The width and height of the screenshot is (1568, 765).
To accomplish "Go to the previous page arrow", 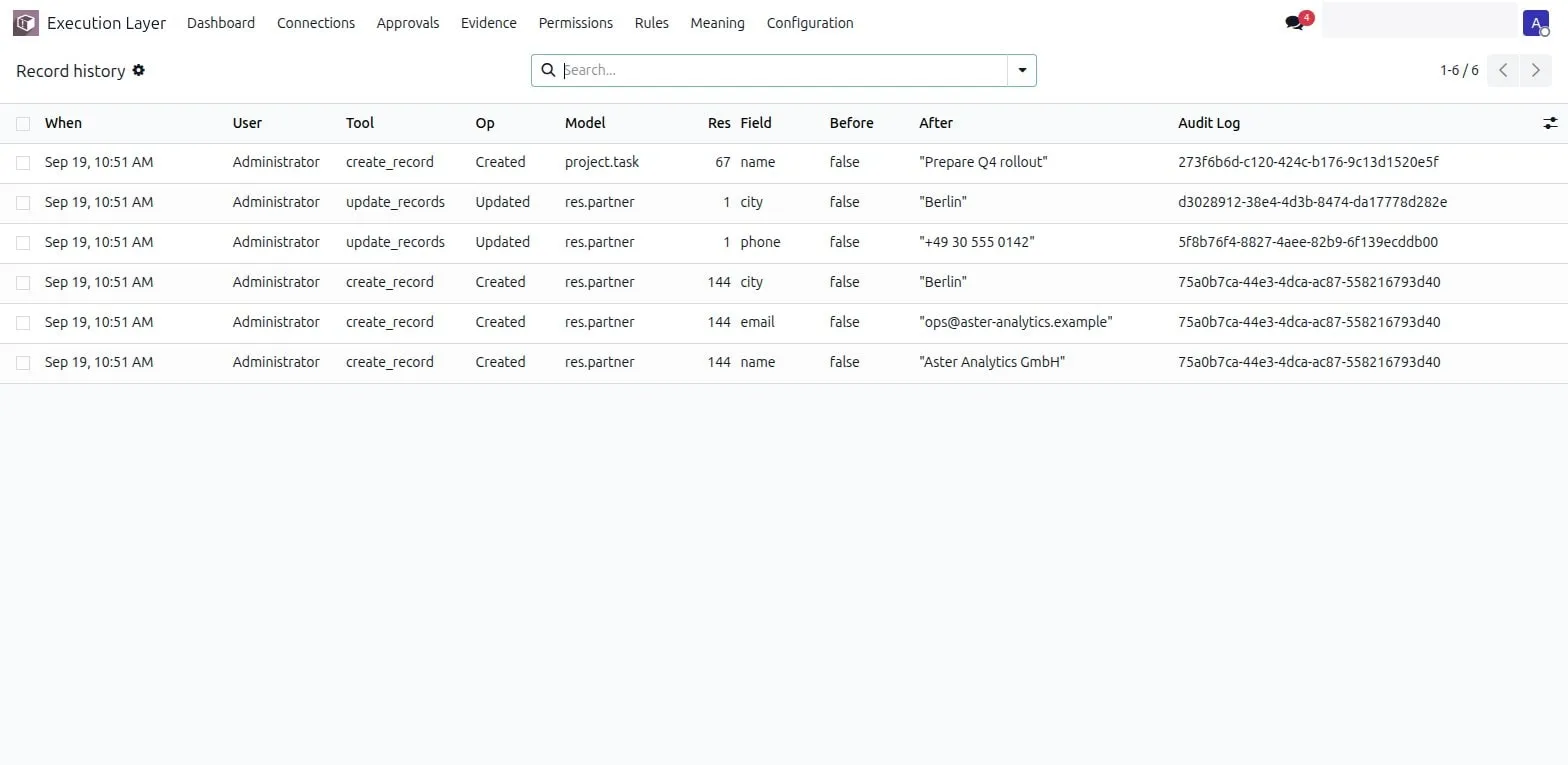I will [1503, 70].
